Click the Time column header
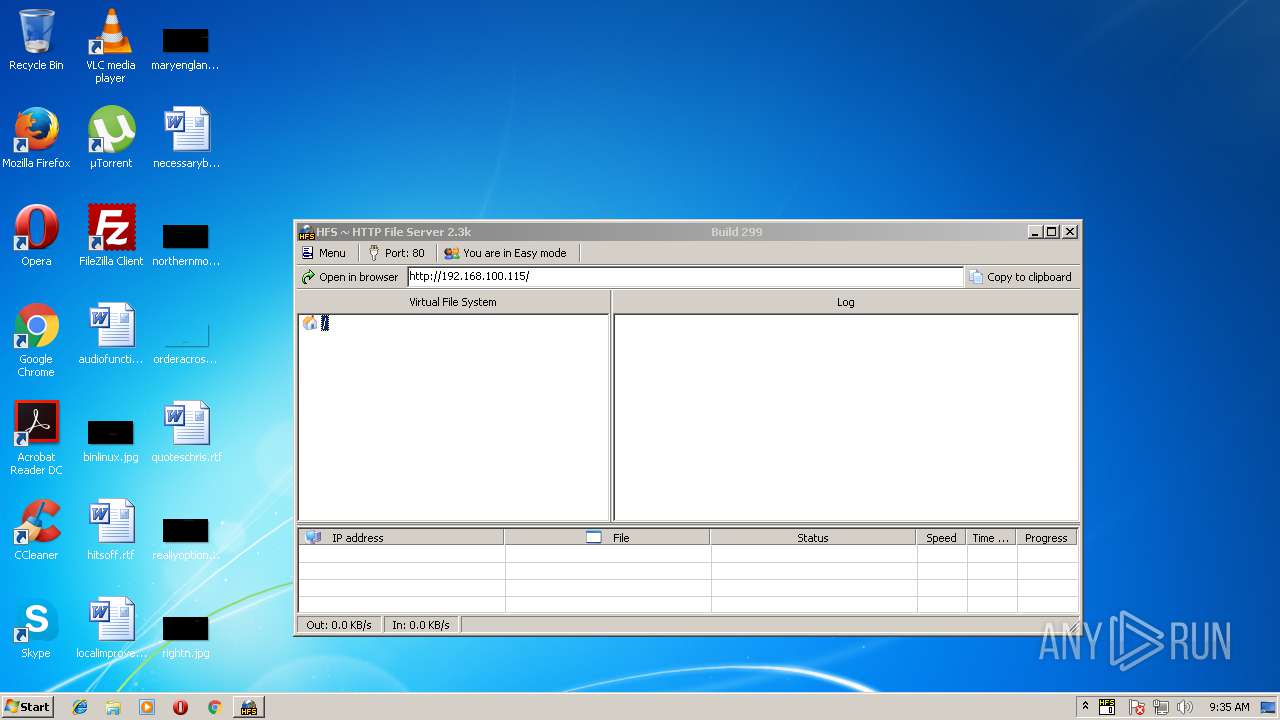The width and height of the screenshot is (1280, 720). (991, 538)
